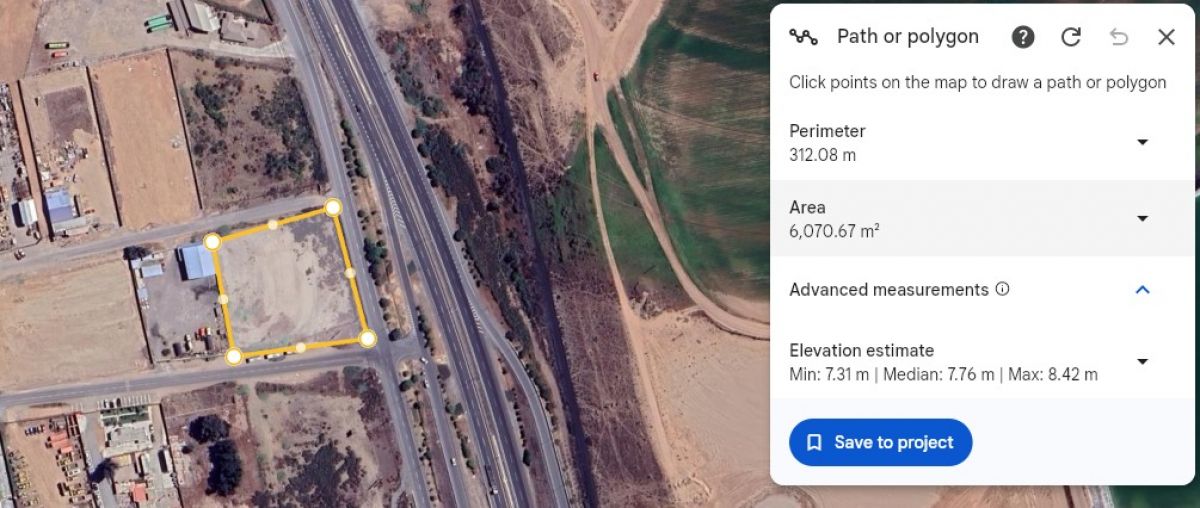
Task: Click Save to project button
Action: (880, 442)
